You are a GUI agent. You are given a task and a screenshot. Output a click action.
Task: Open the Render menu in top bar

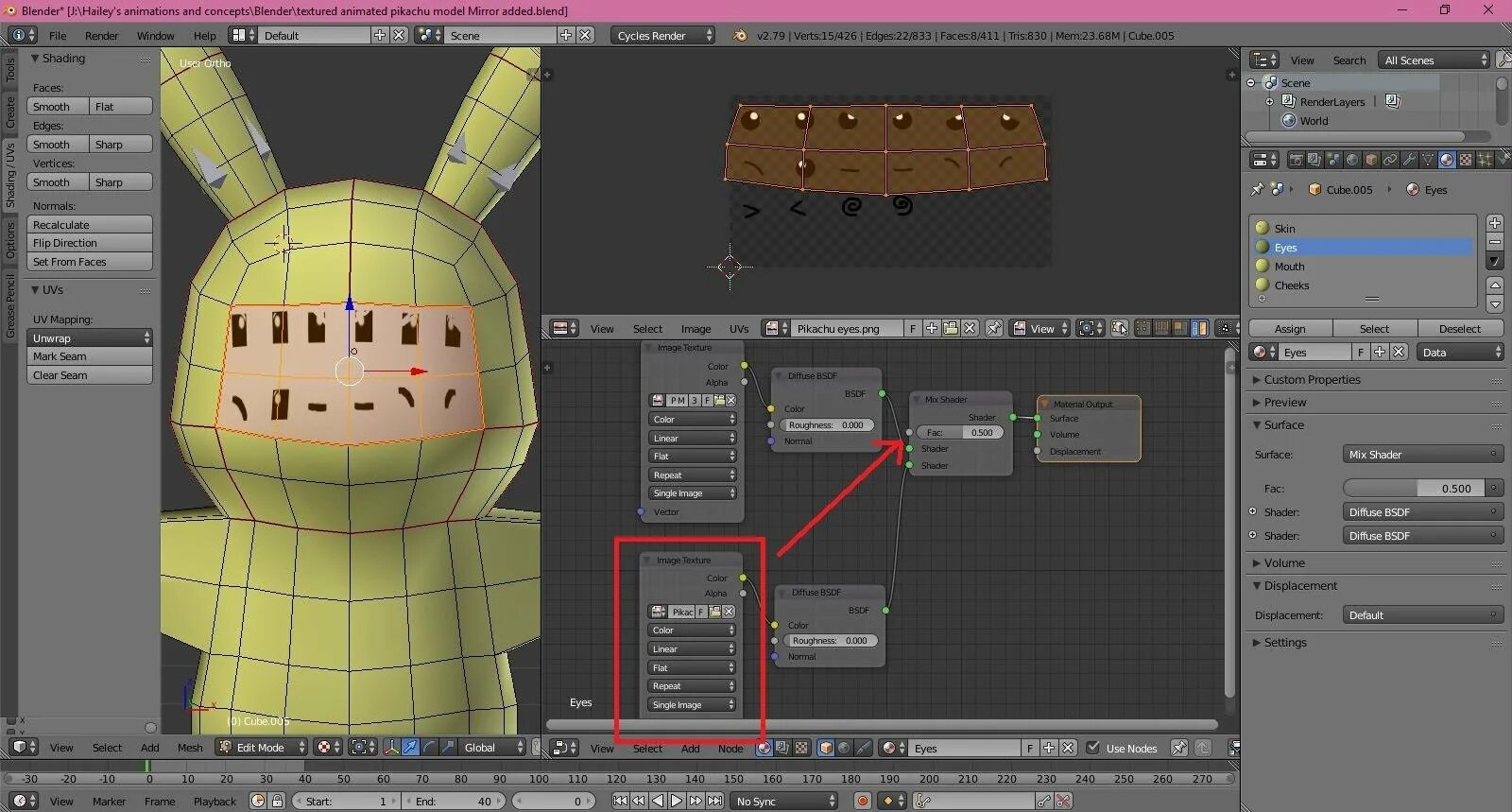click(101, 36)
